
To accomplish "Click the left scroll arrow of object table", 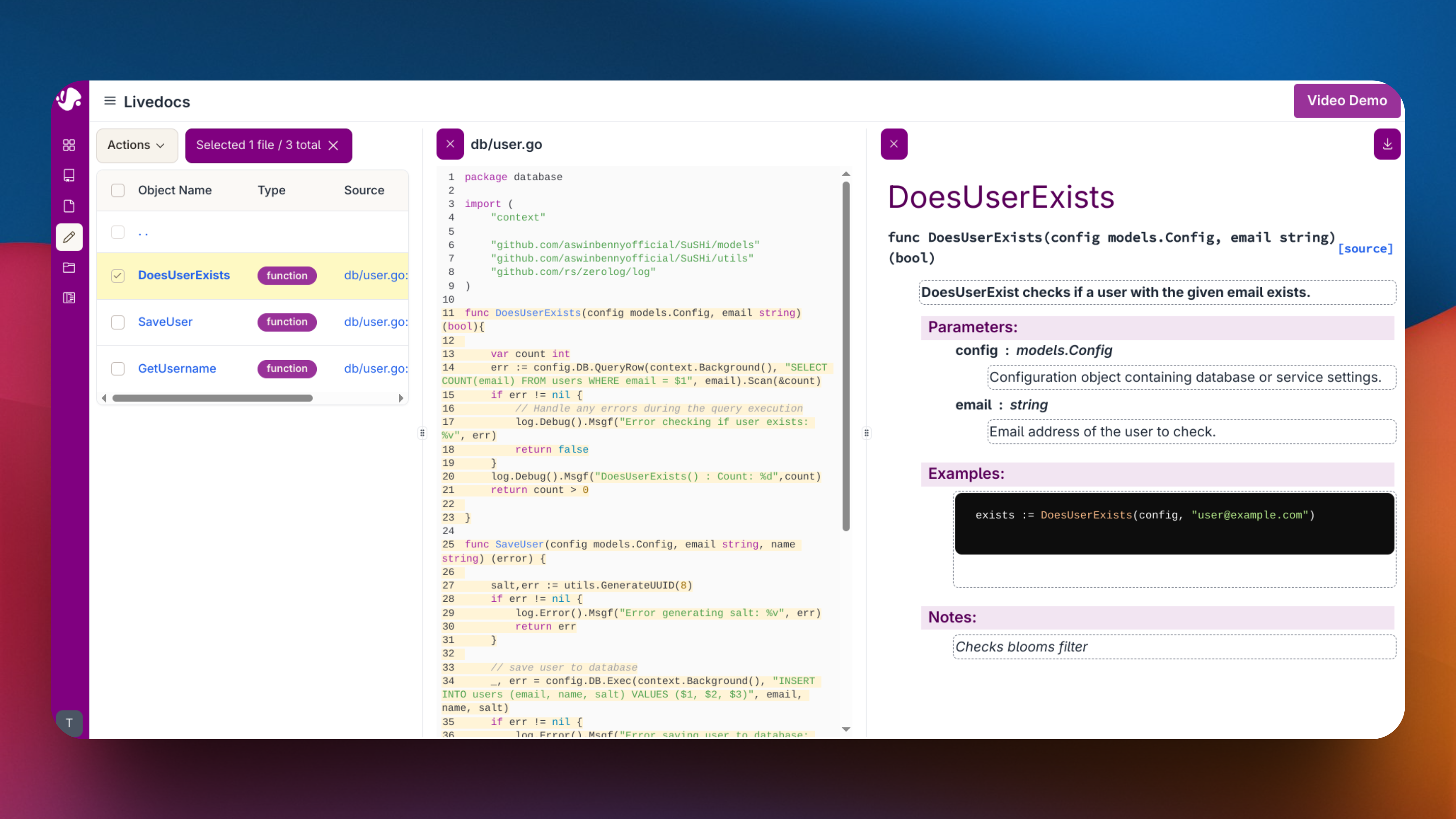I will (104, 398).
